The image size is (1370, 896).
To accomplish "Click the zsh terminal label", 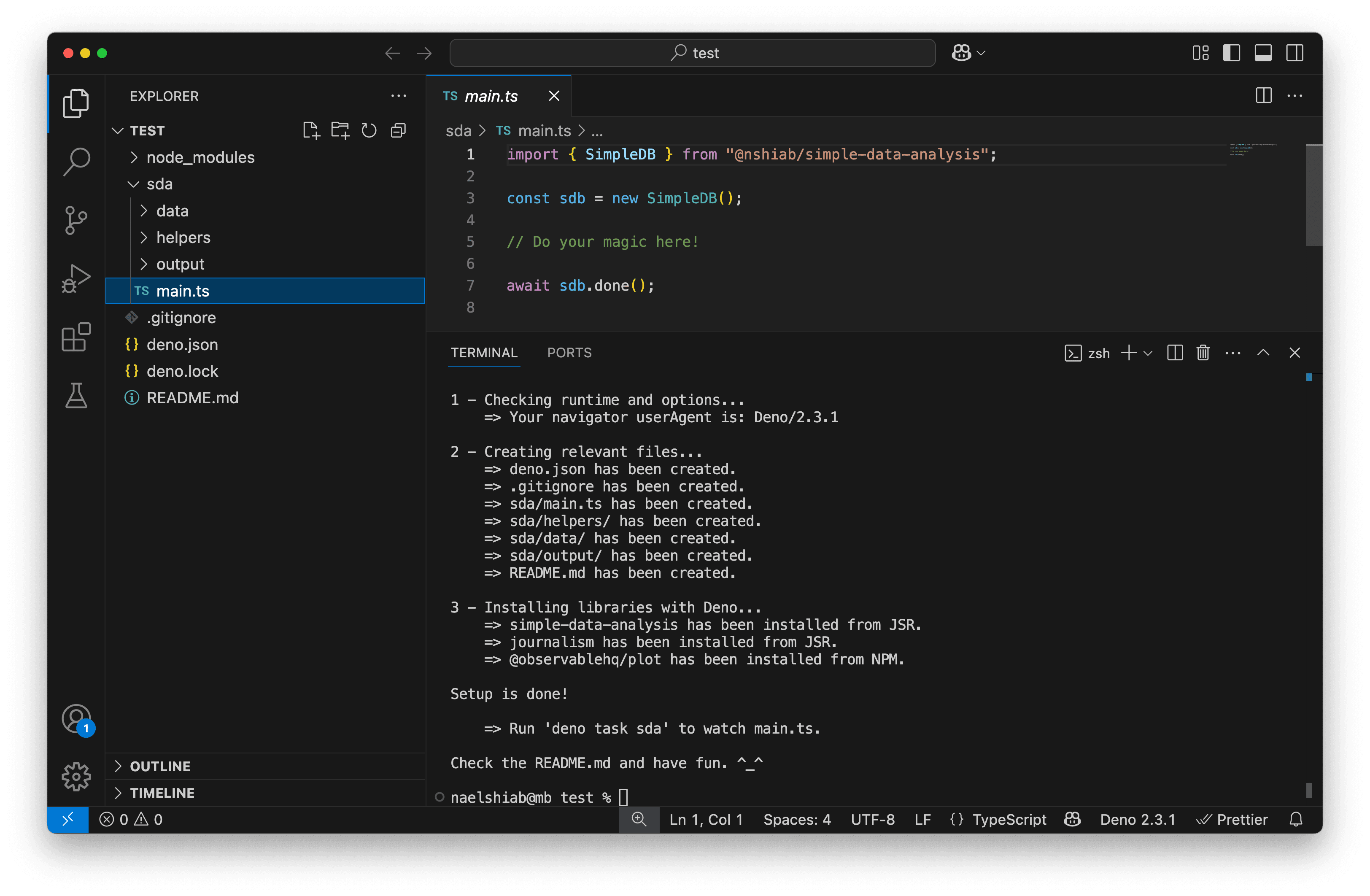I will [x=1087, y=353].
